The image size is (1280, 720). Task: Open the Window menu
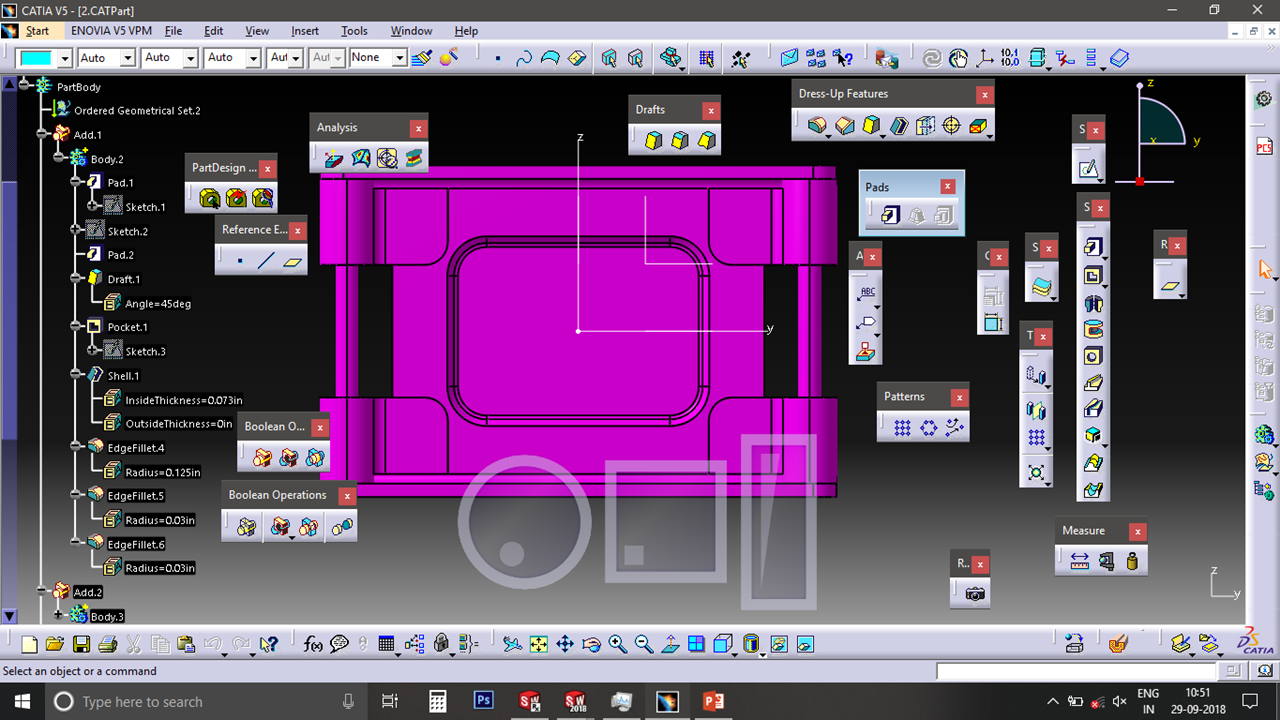coord(412,31)
